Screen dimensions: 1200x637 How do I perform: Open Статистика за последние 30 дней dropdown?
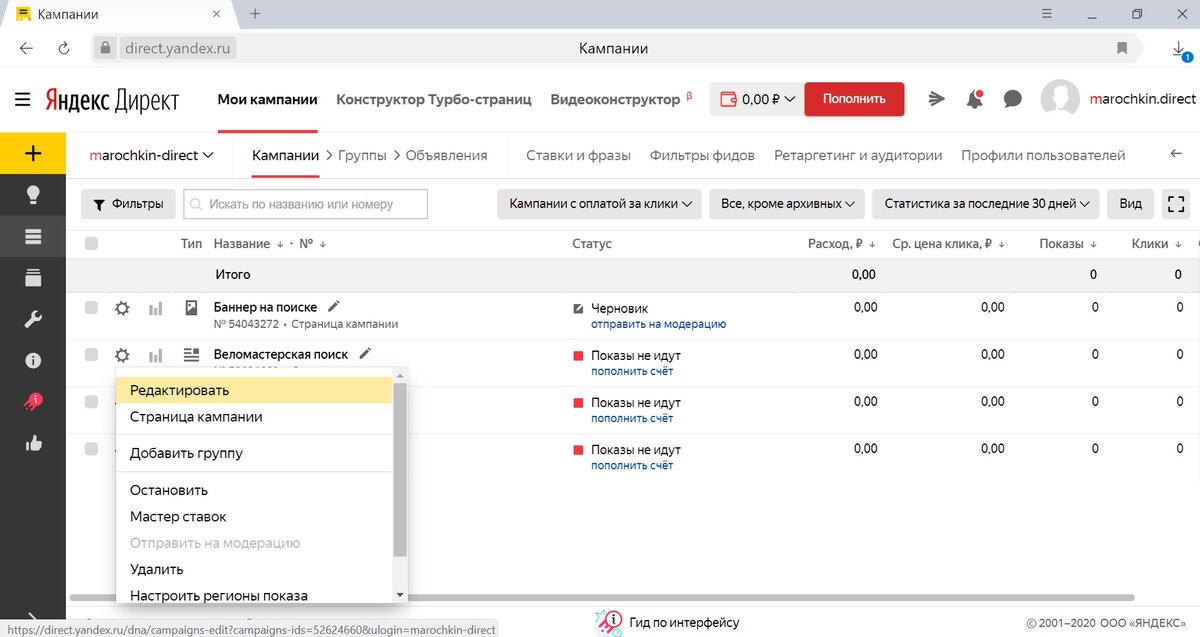coord(986,204)
